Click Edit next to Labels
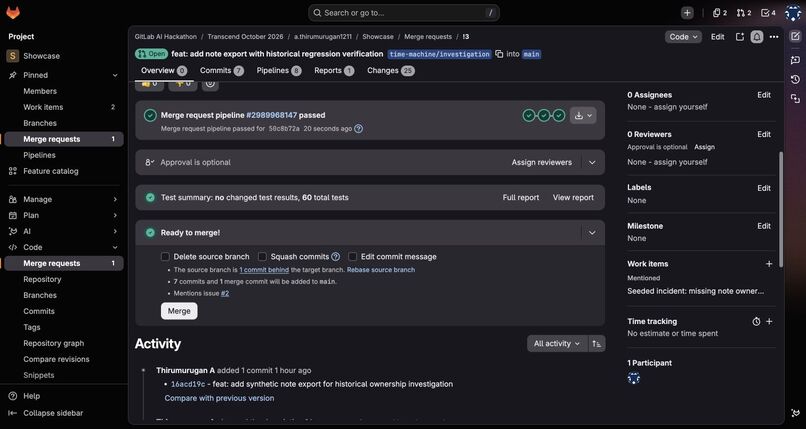The image size is (806, 429). pyautogui.click(x=764, y=188)
